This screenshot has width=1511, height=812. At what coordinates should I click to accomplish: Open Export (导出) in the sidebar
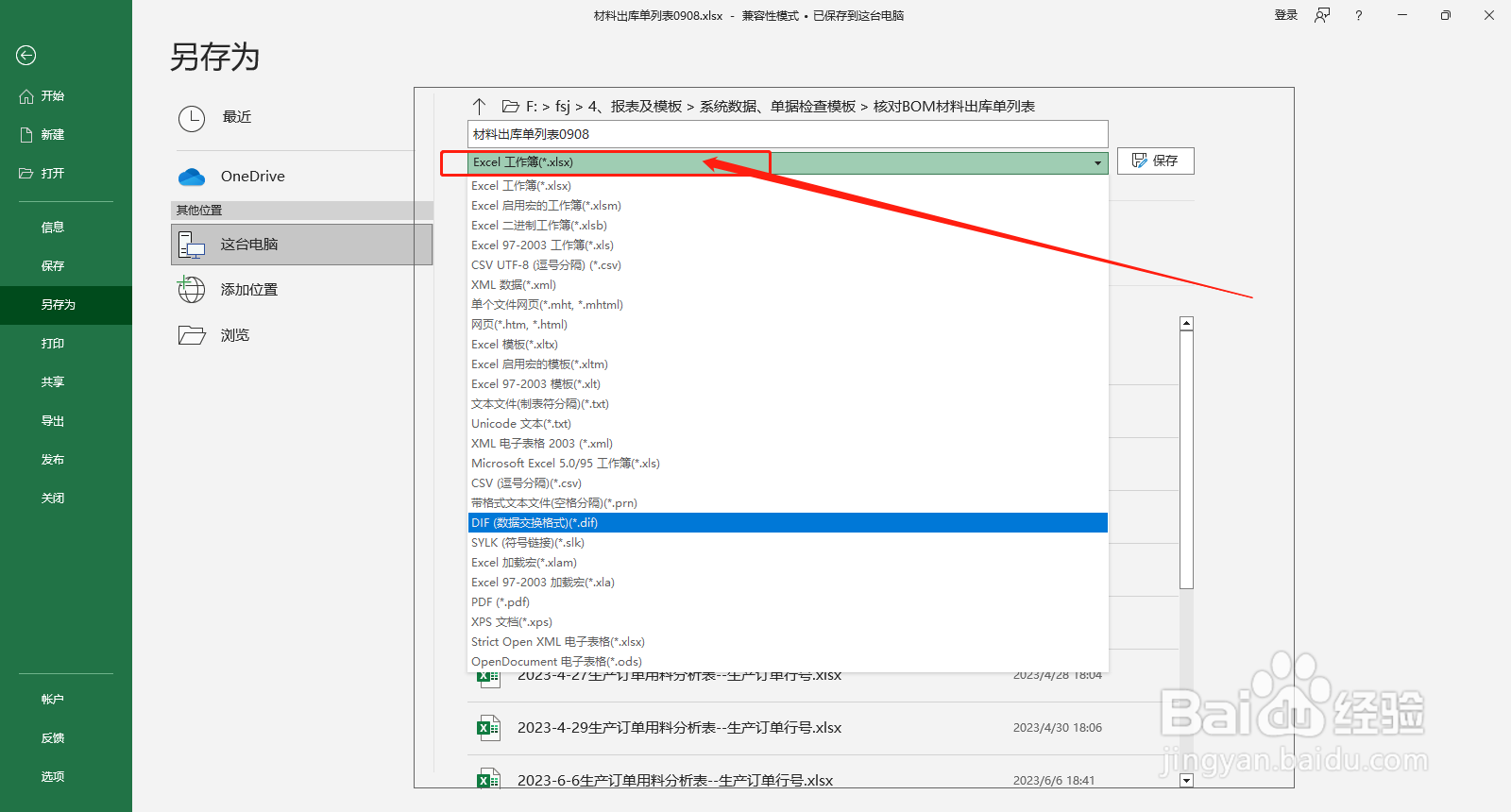pyautogui.click(x=66, y=421)
